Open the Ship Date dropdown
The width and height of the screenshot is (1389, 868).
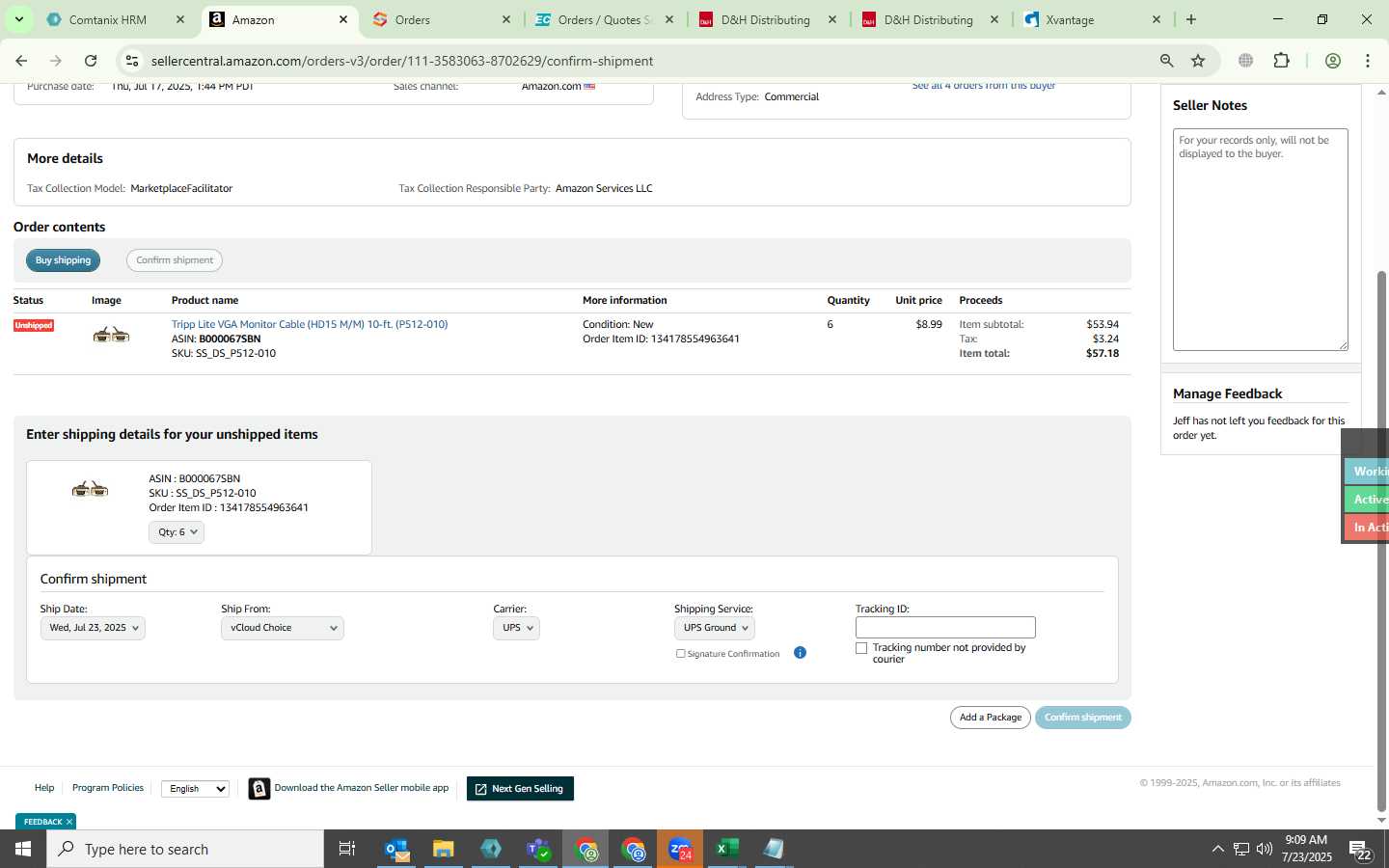(x=93, y=628)
